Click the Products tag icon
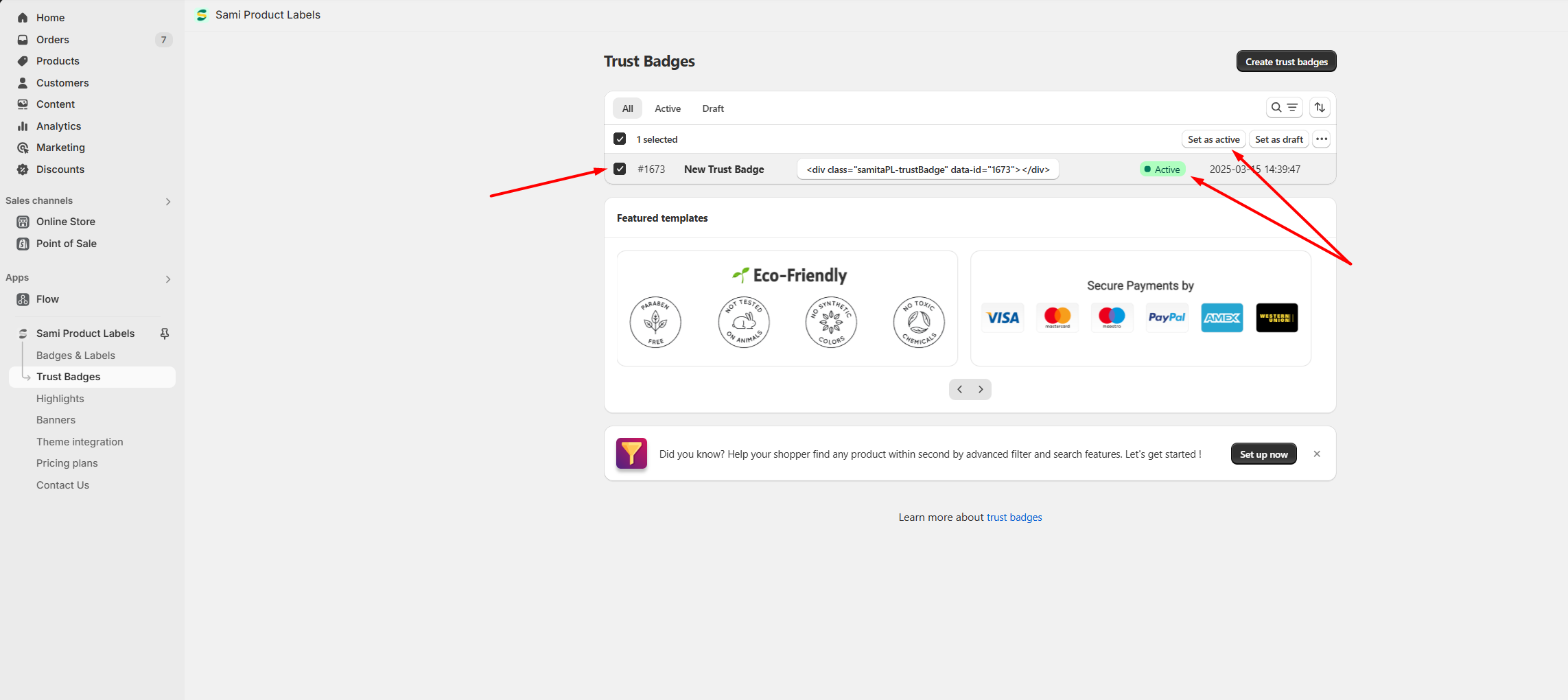This screenshot has width=1568, height=700. [x=23, y=61]
